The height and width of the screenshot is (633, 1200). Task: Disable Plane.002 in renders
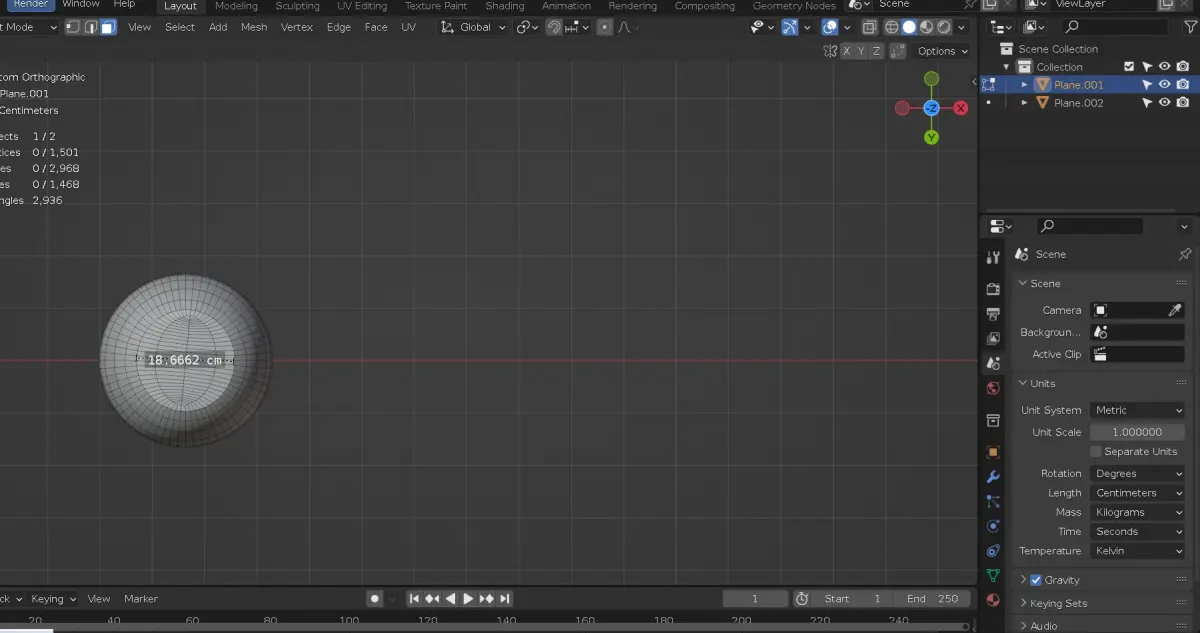[x=1183, y=103]
